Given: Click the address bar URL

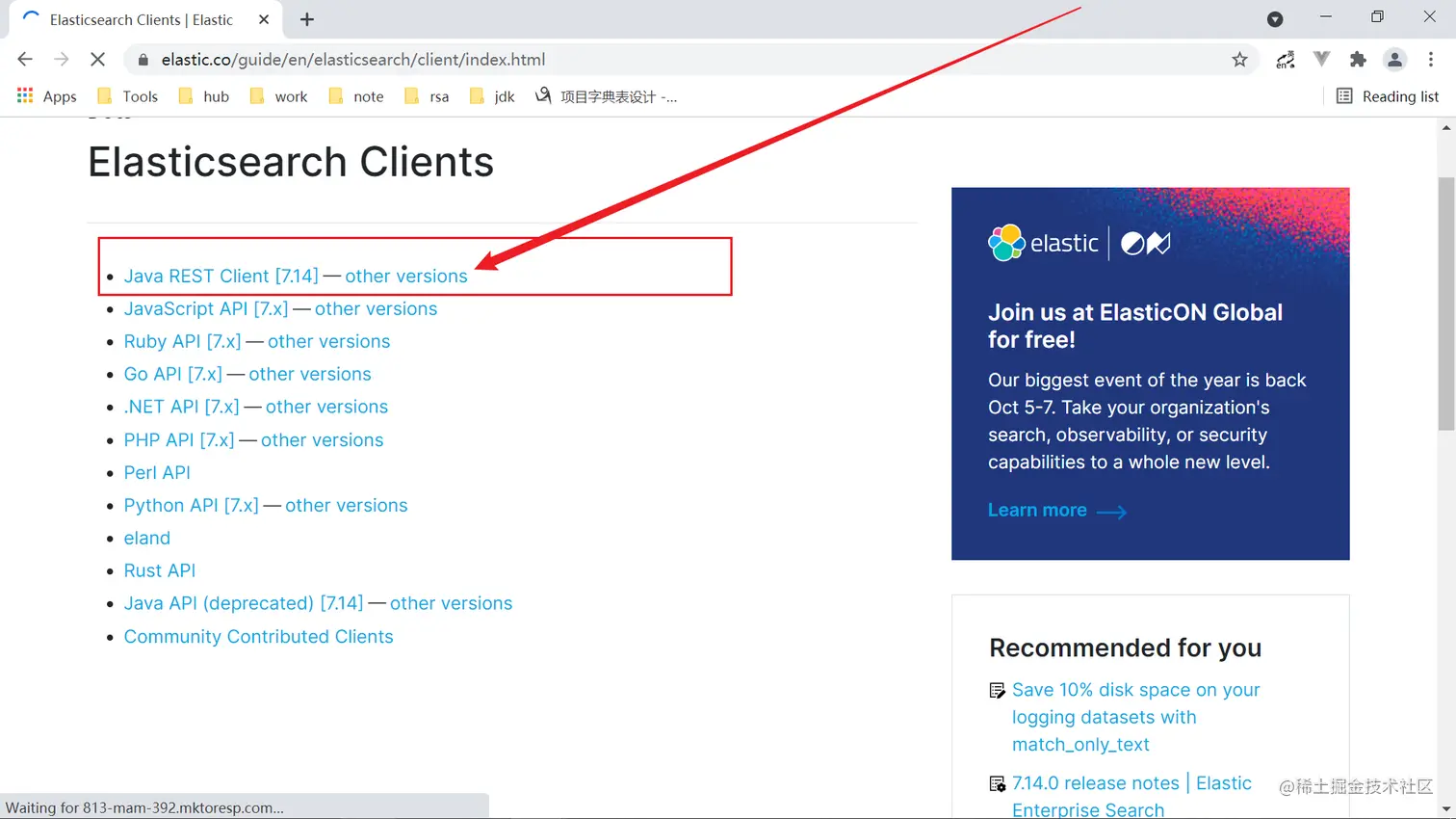Looking at the screenshot, I should pyautogui.click(x=353, y=60).
